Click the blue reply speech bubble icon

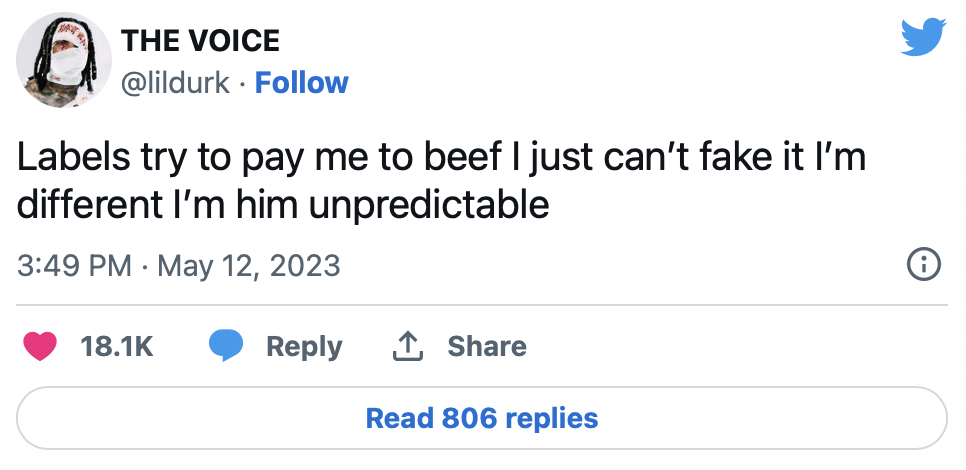pyautogui.click(x=227, y=346)
